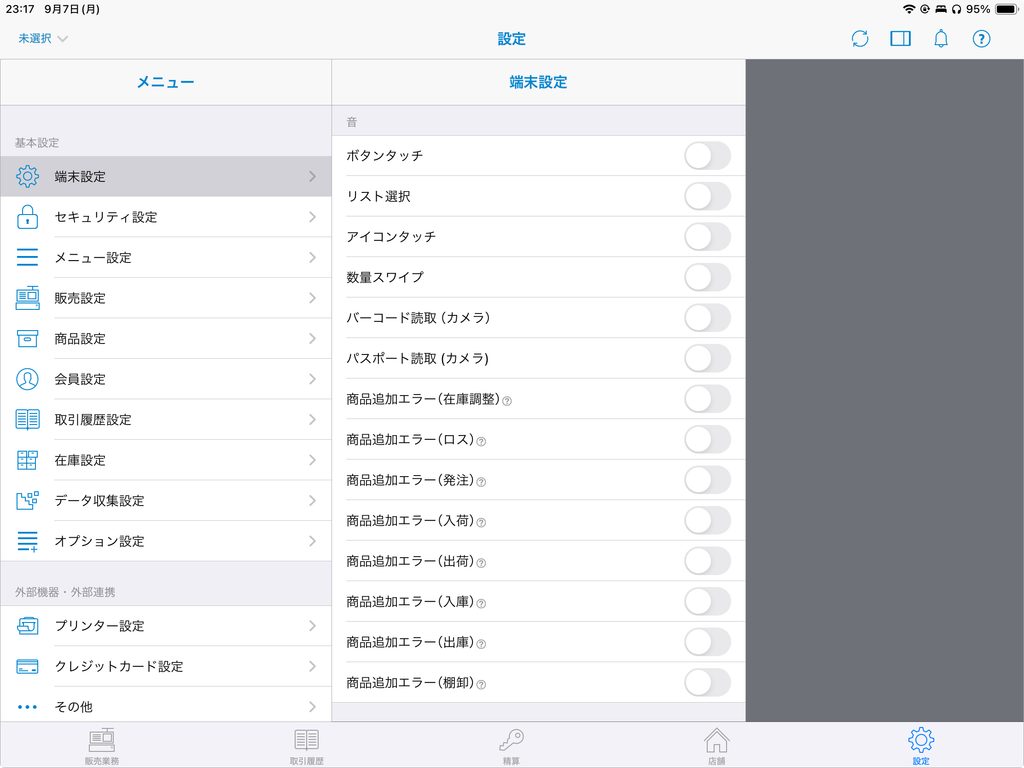
Task: Click the 会員設定 person icon
Action: coord(27,379)
